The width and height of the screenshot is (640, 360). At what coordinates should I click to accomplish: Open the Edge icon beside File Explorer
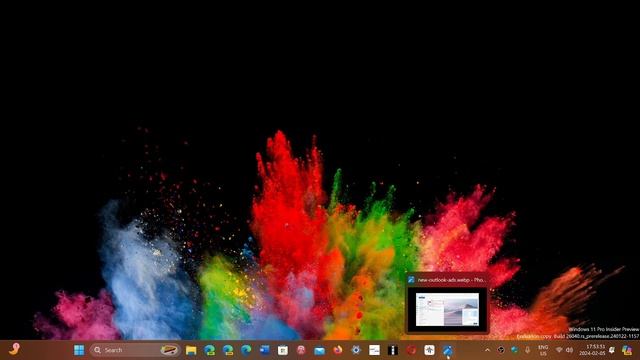click(x=209, y=350)
